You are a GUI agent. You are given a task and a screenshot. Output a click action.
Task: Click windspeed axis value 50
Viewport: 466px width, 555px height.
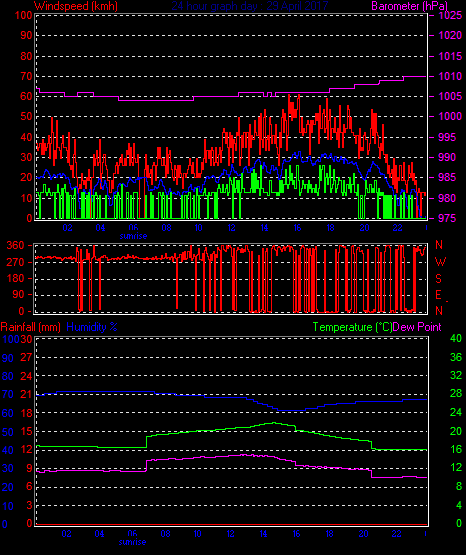(x=27, y=116)
